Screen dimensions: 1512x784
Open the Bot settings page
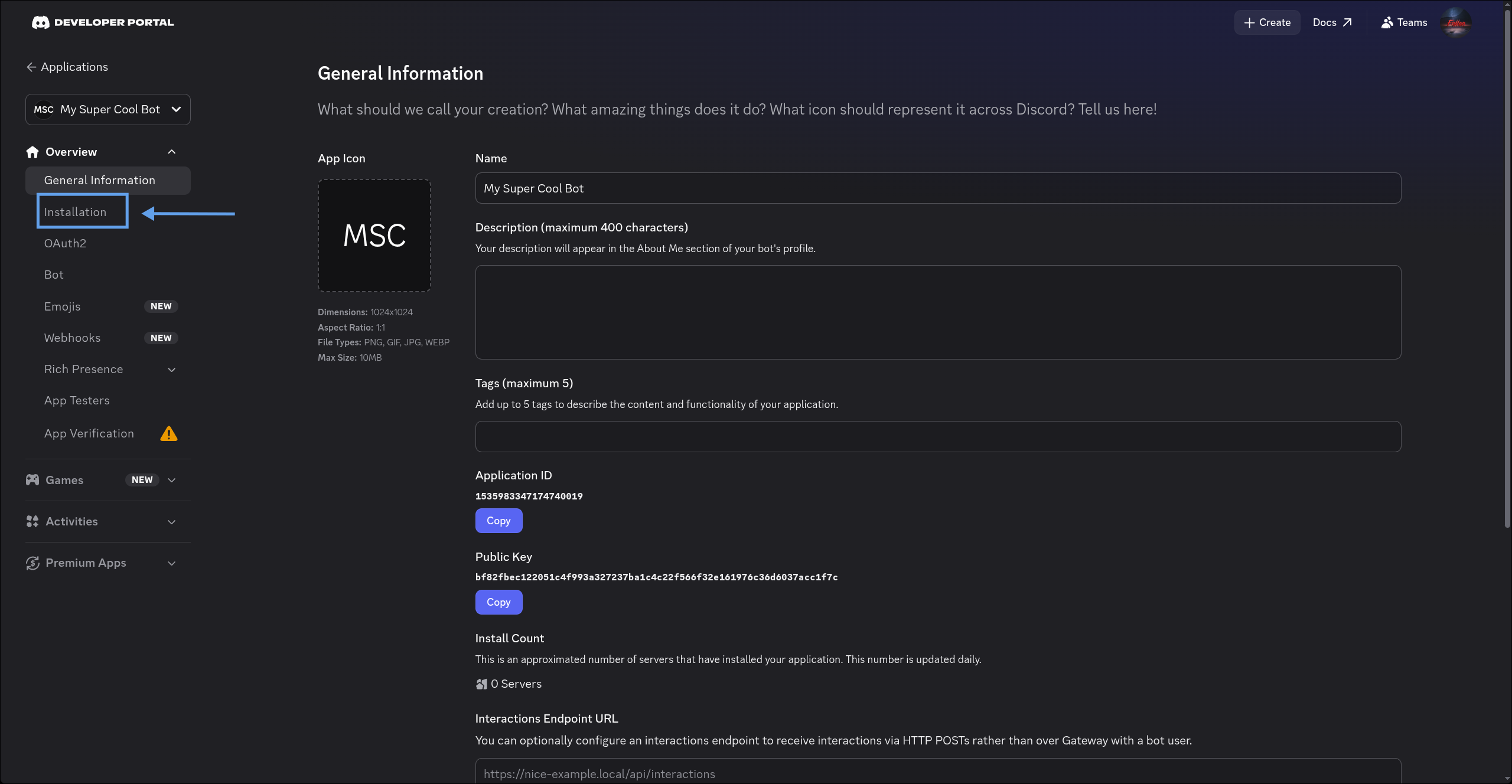(54, 275)
